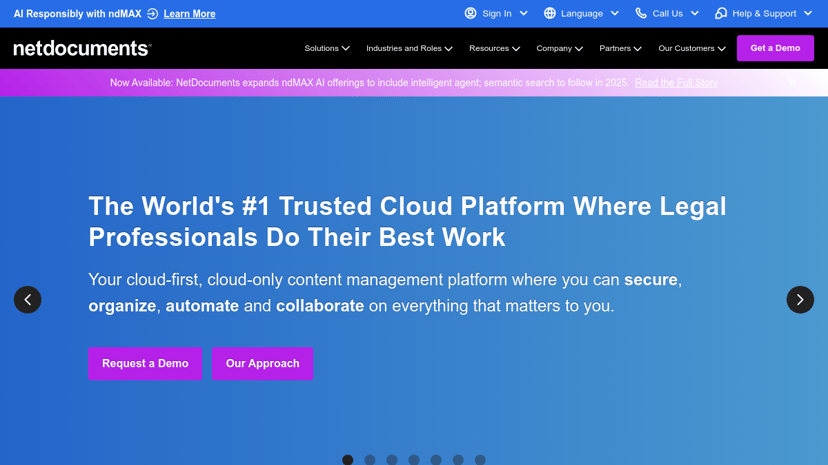Click the Help & Support headset icon
This screenshot has height=465, width=828.
click(721, 13)
